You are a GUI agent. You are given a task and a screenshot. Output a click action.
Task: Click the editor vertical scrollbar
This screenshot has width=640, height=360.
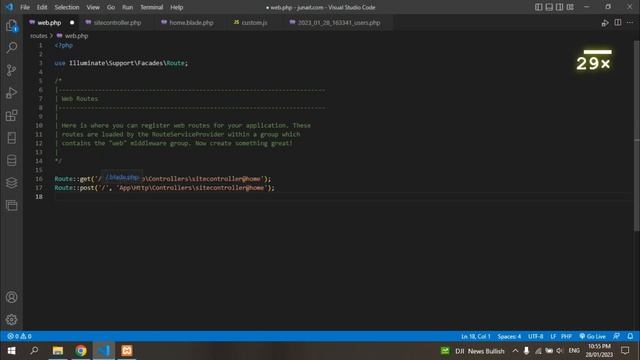[637, 136]
